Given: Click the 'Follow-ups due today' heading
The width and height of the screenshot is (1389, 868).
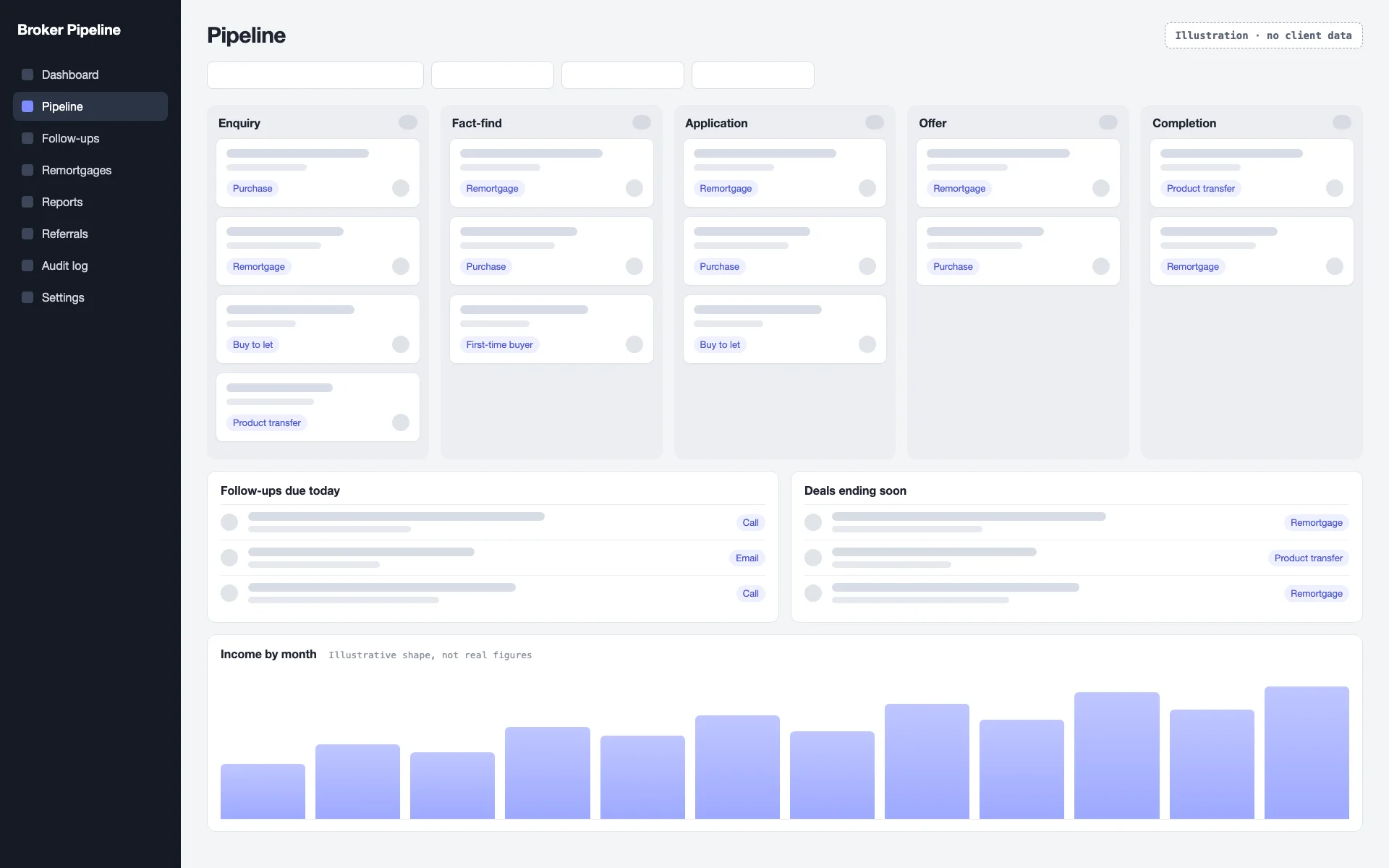Looking at the screenshot, I should [x=280, y=490].
